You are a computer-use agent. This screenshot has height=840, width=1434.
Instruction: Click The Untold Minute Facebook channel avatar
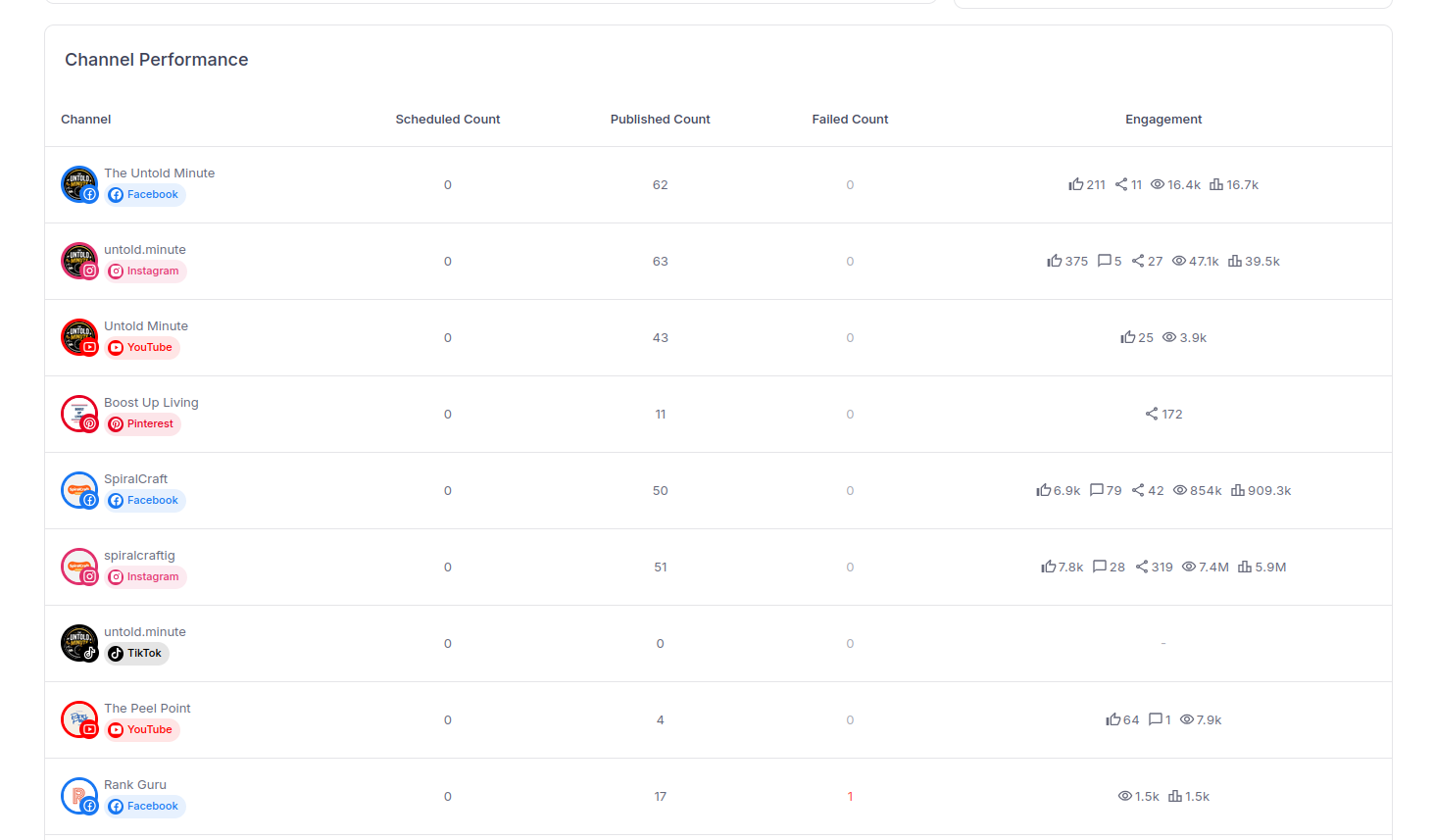[x=79, y=184]
